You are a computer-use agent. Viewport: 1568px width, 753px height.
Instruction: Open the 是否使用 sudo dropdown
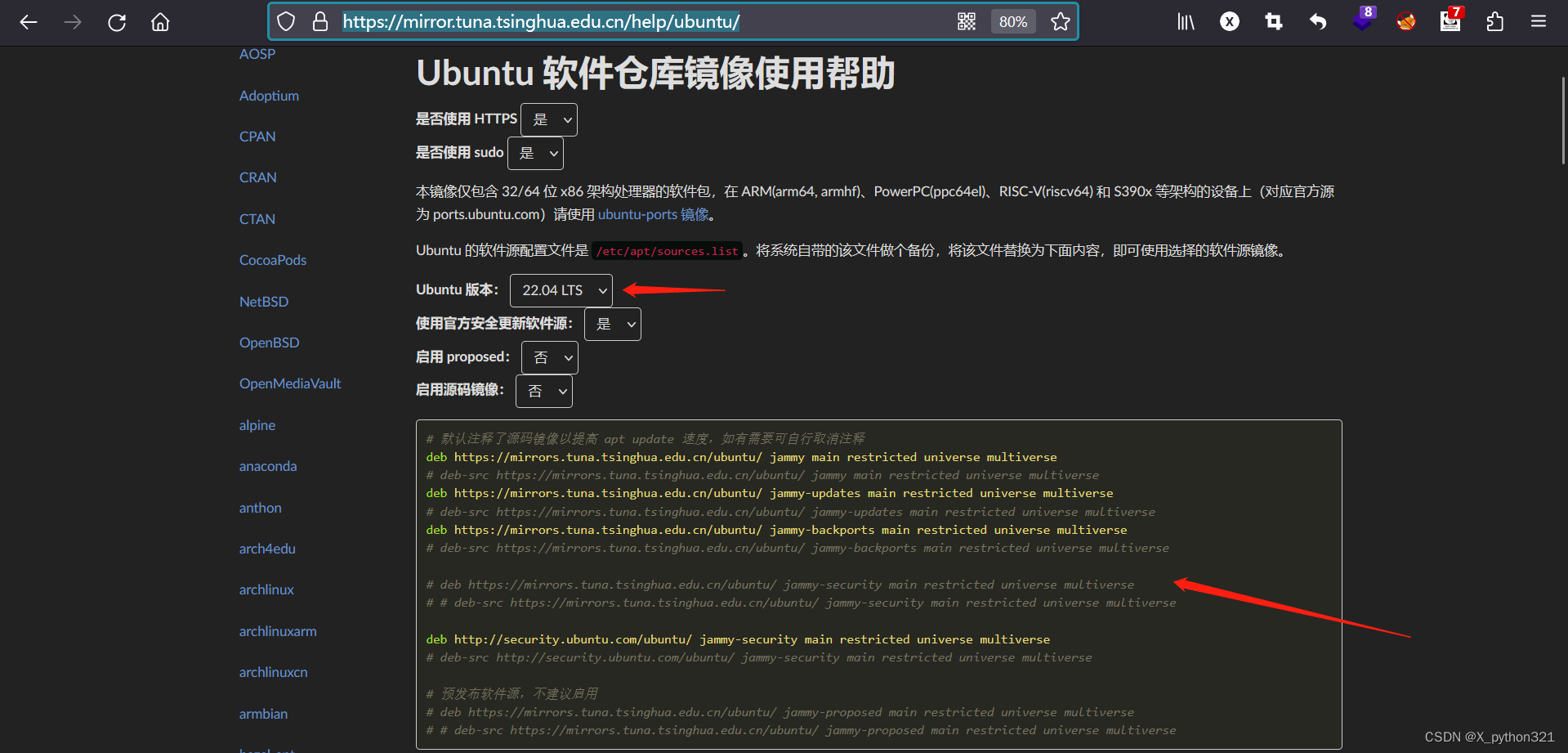(x=535, y=153)
